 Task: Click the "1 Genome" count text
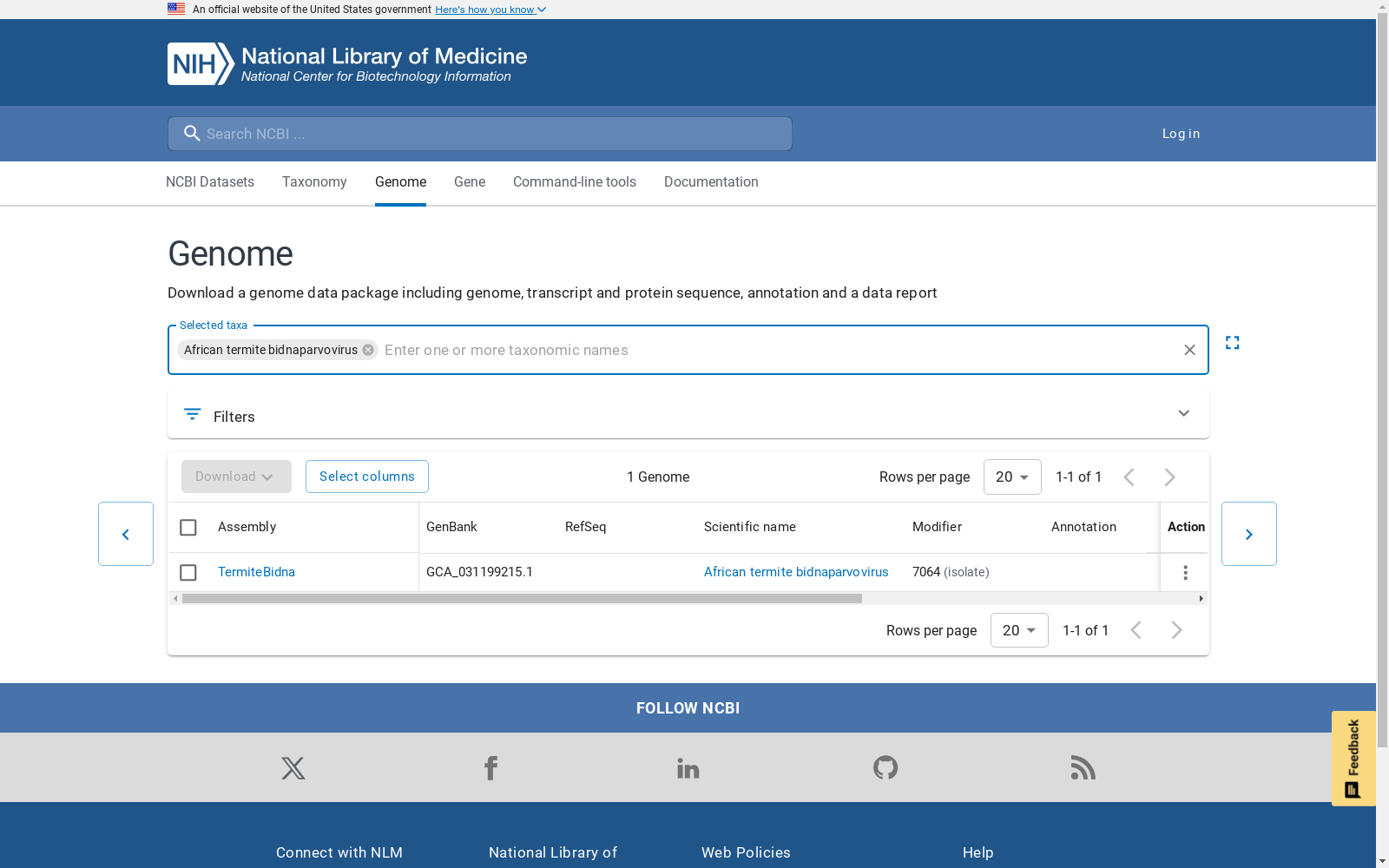pos(658,477)
